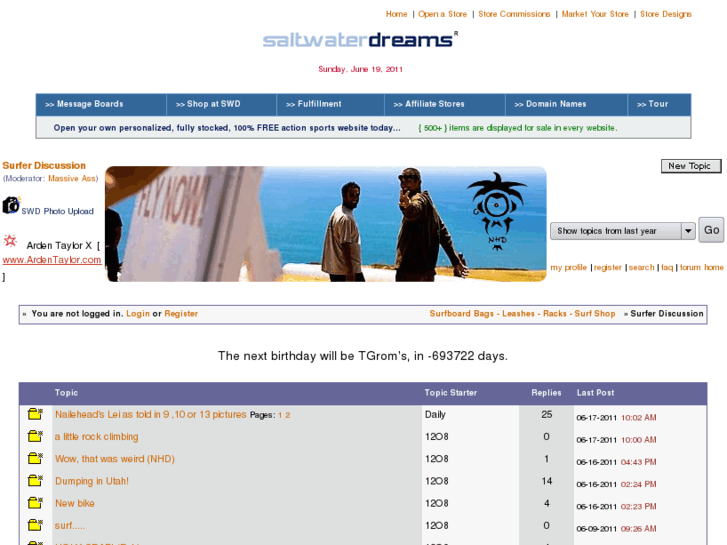Viewport: 727px width, 545px height.
Task: Go to forum home link
Action: coord(701,268)
